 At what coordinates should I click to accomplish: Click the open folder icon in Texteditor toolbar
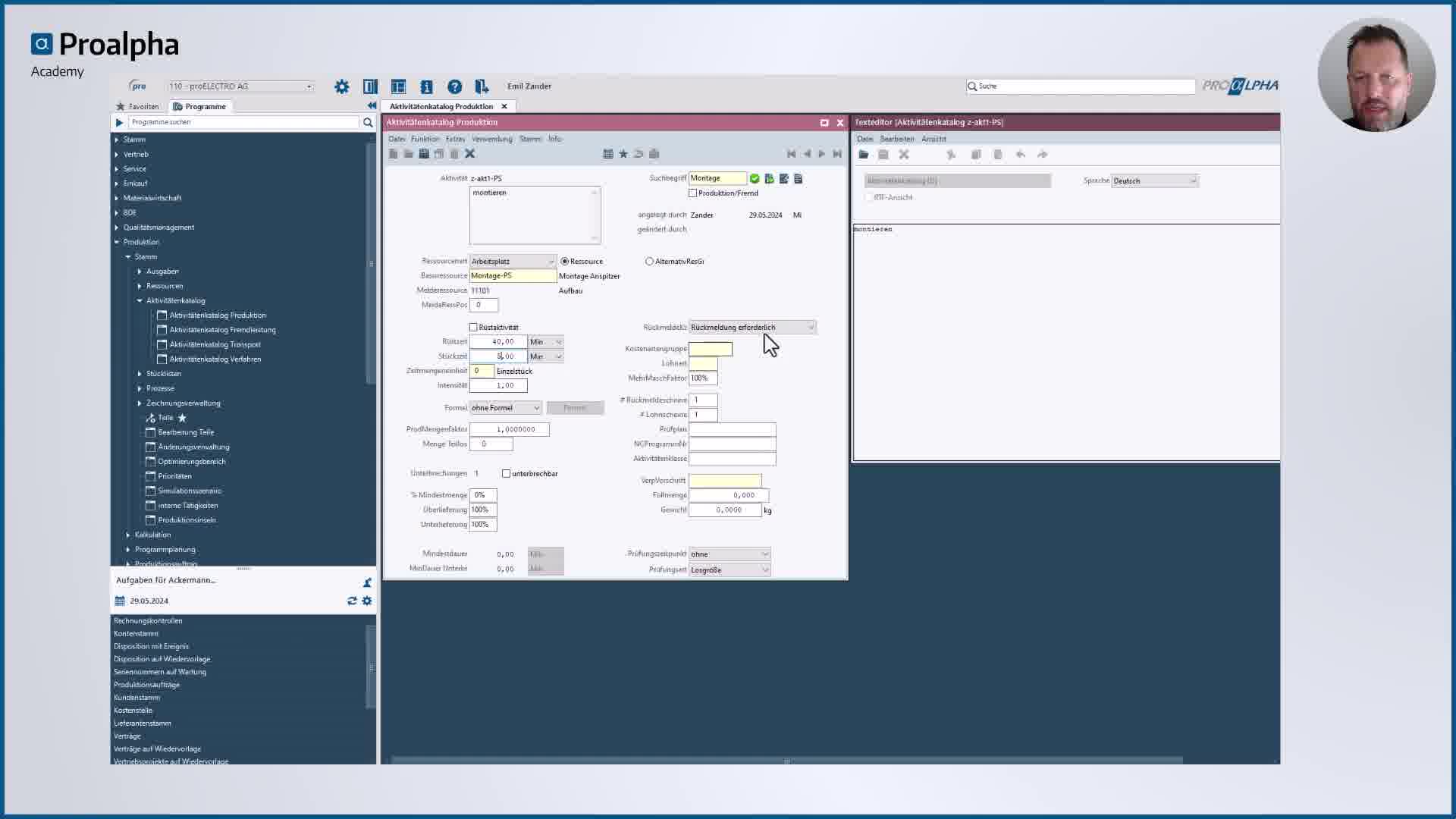(863, 155)
